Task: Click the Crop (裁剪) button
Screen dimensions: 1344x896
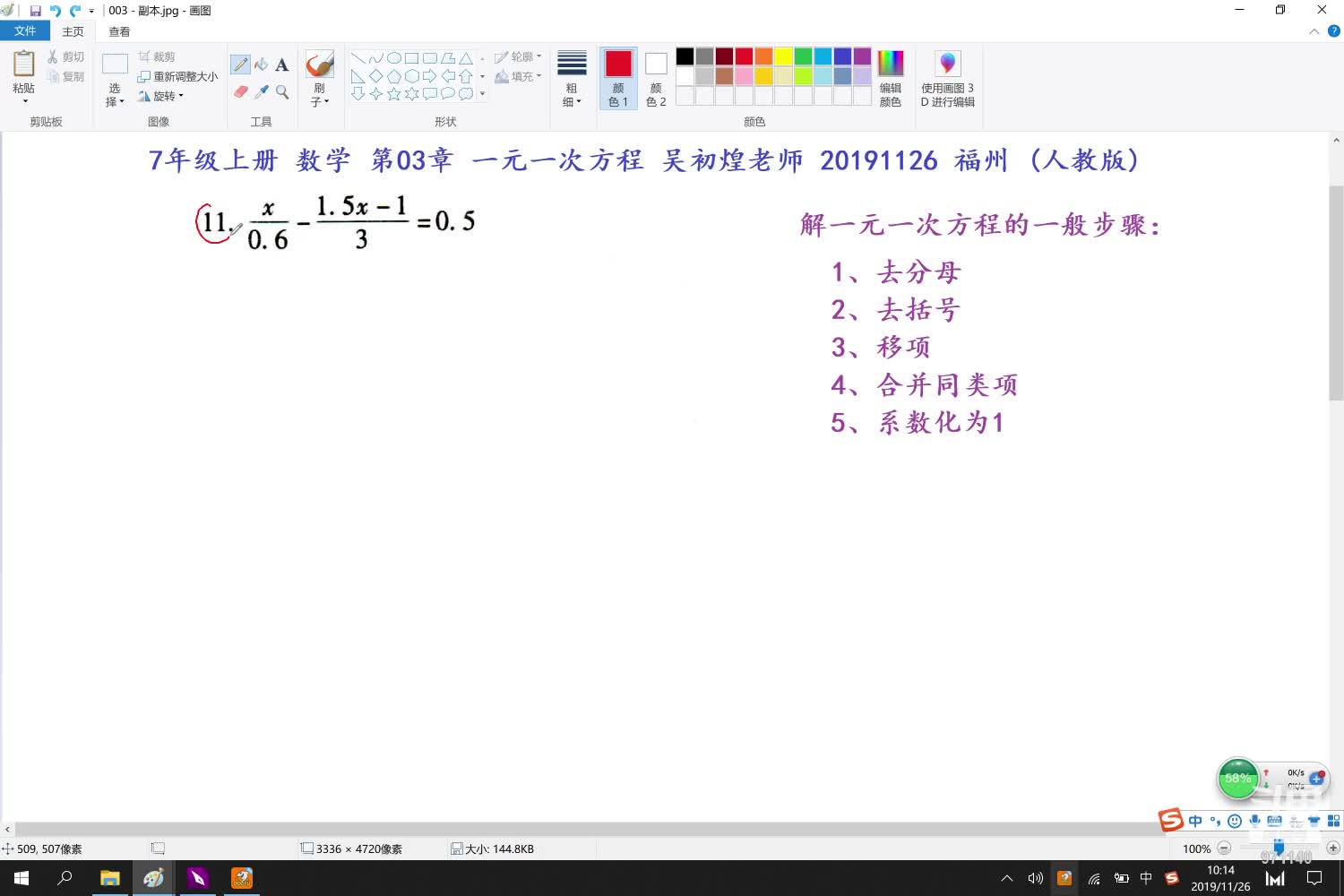Action: click(x=157, y=56)
